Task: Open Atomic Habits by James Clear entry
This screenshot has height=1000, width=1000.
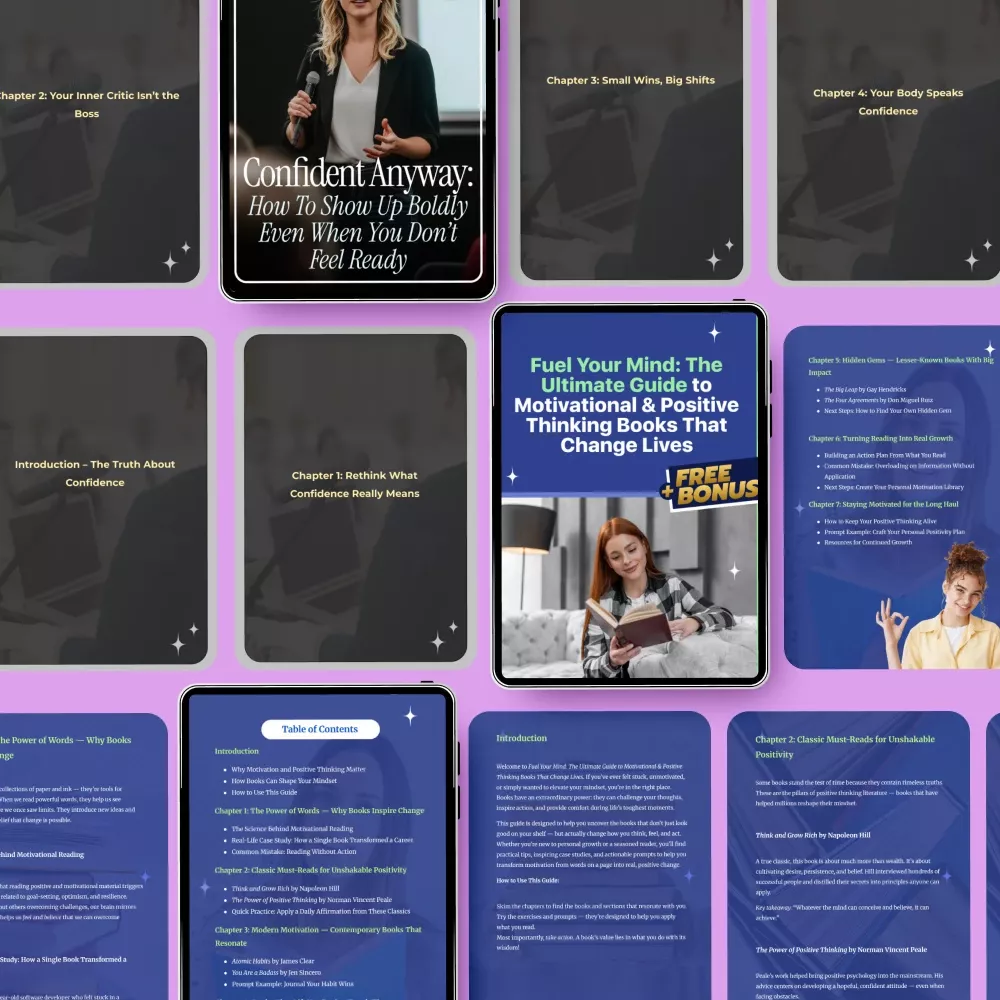Action: click(x=272, y=961)
